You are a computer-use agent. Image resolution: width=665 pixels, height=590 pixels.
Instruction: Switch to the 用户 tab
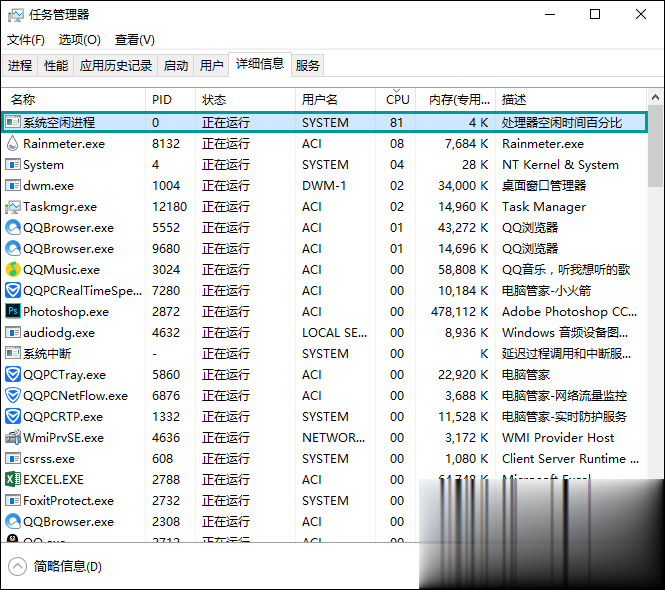[212, 65]
